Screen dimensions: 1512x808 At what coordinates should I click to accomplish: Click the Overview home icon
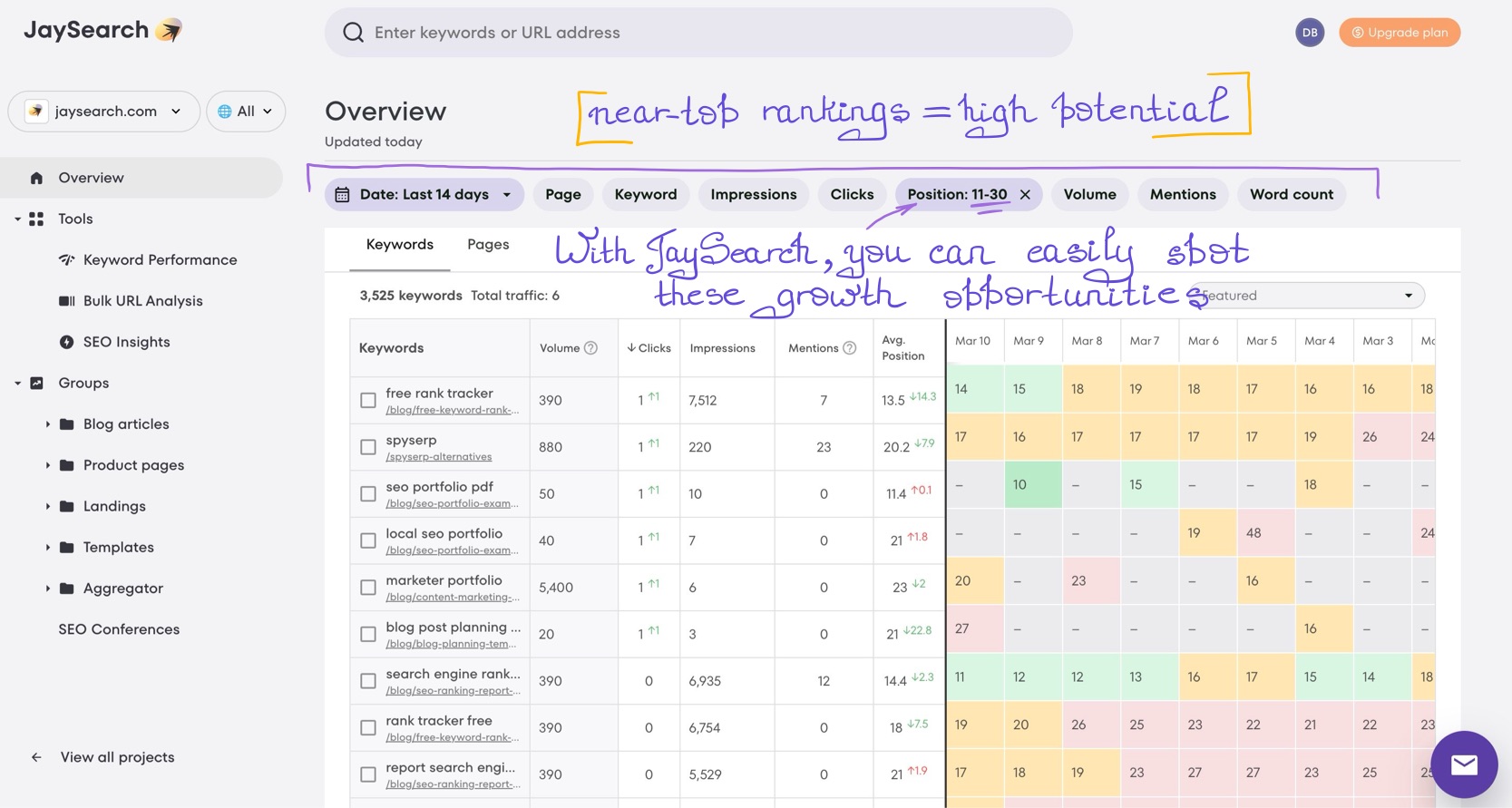coord(36,178)
